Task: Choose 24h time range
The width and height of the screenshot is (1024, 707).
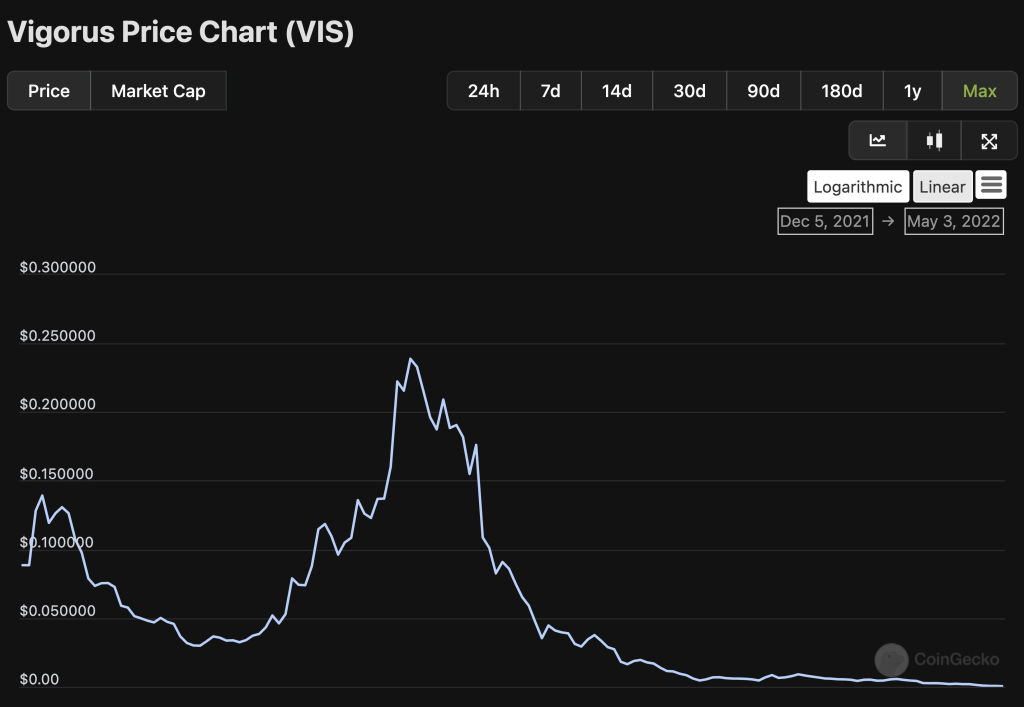Action: coord(483,91)
